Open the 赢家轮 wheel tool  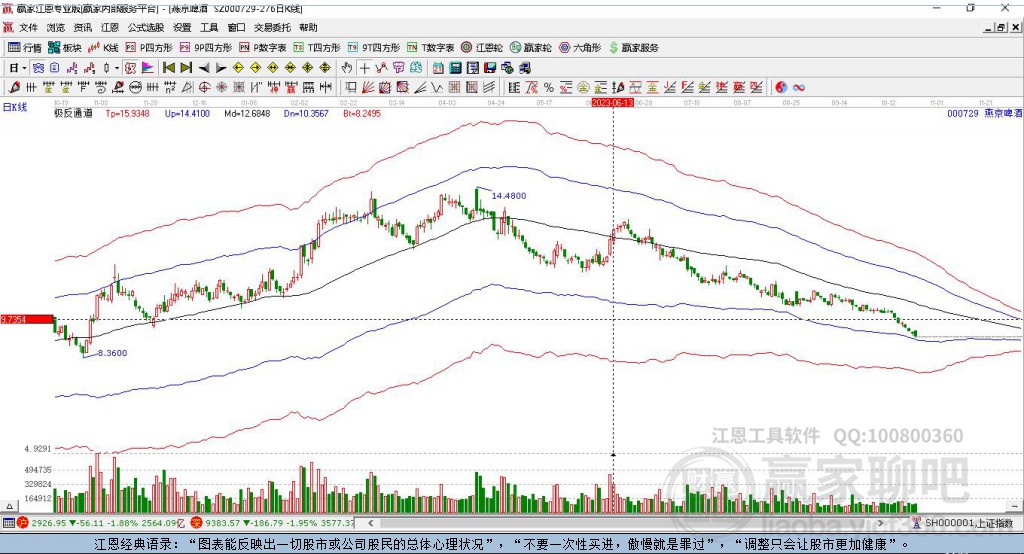(530, 48)
